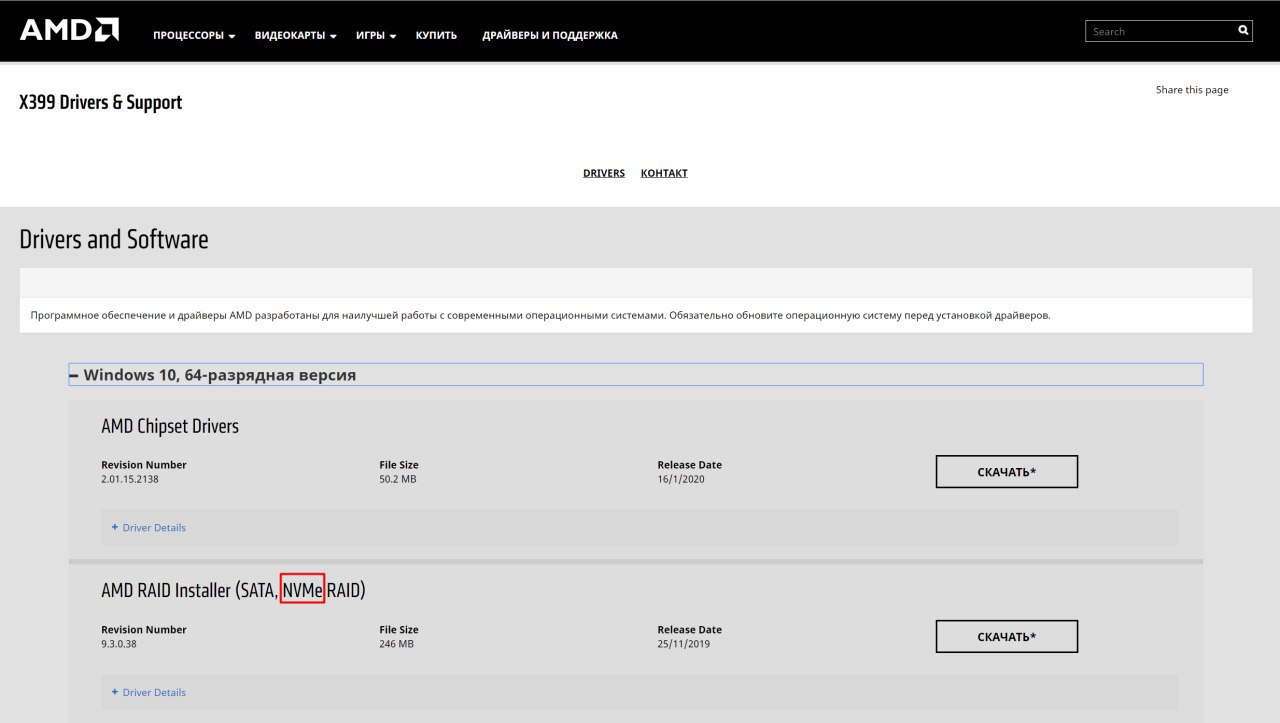Open Драйверы и поддержка menu item
Viewport: 1280px width, 723px height.
pos(550,35)
